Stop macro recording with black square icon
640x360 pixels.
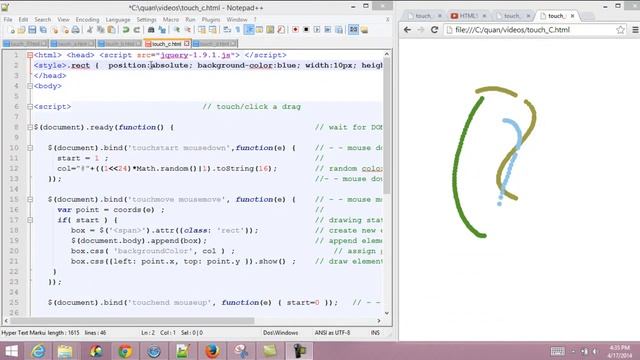(x=306, y=30)
